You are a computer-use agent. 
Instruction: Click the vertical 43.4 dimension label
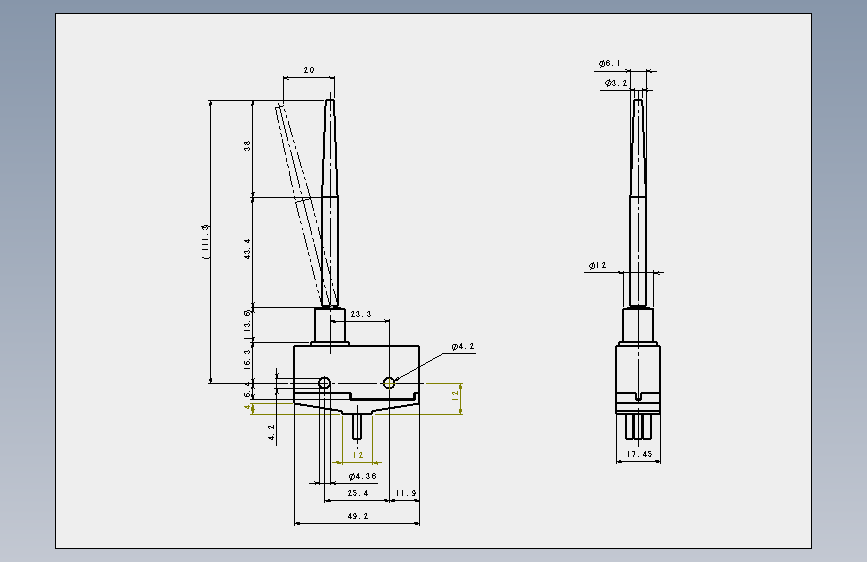click(247, 249)
